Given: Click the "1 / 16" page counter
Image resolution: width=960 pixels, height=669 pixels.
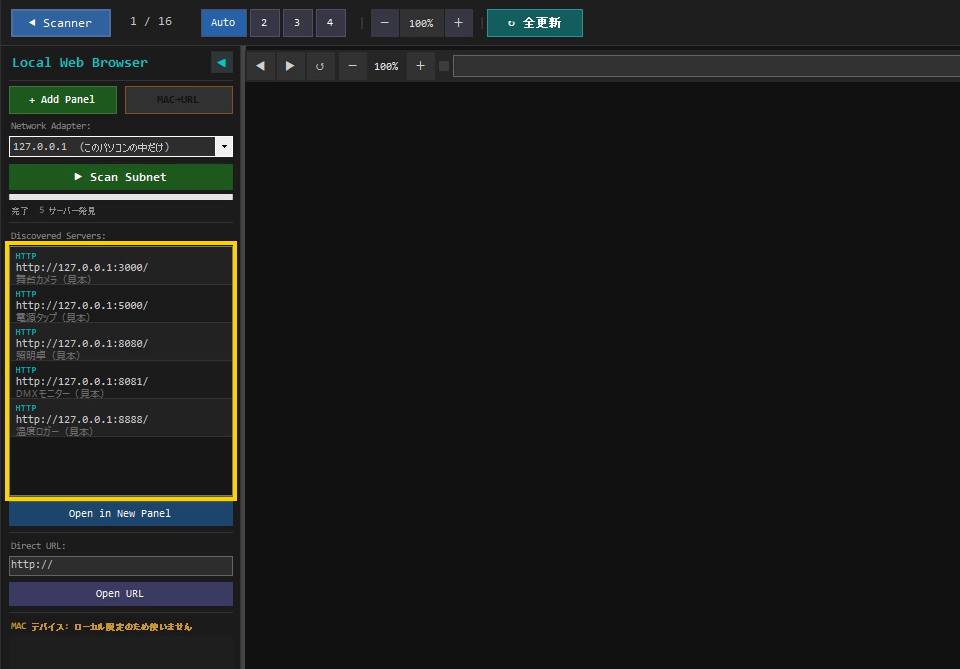Looking at the screenshot, I should point(151,21).
